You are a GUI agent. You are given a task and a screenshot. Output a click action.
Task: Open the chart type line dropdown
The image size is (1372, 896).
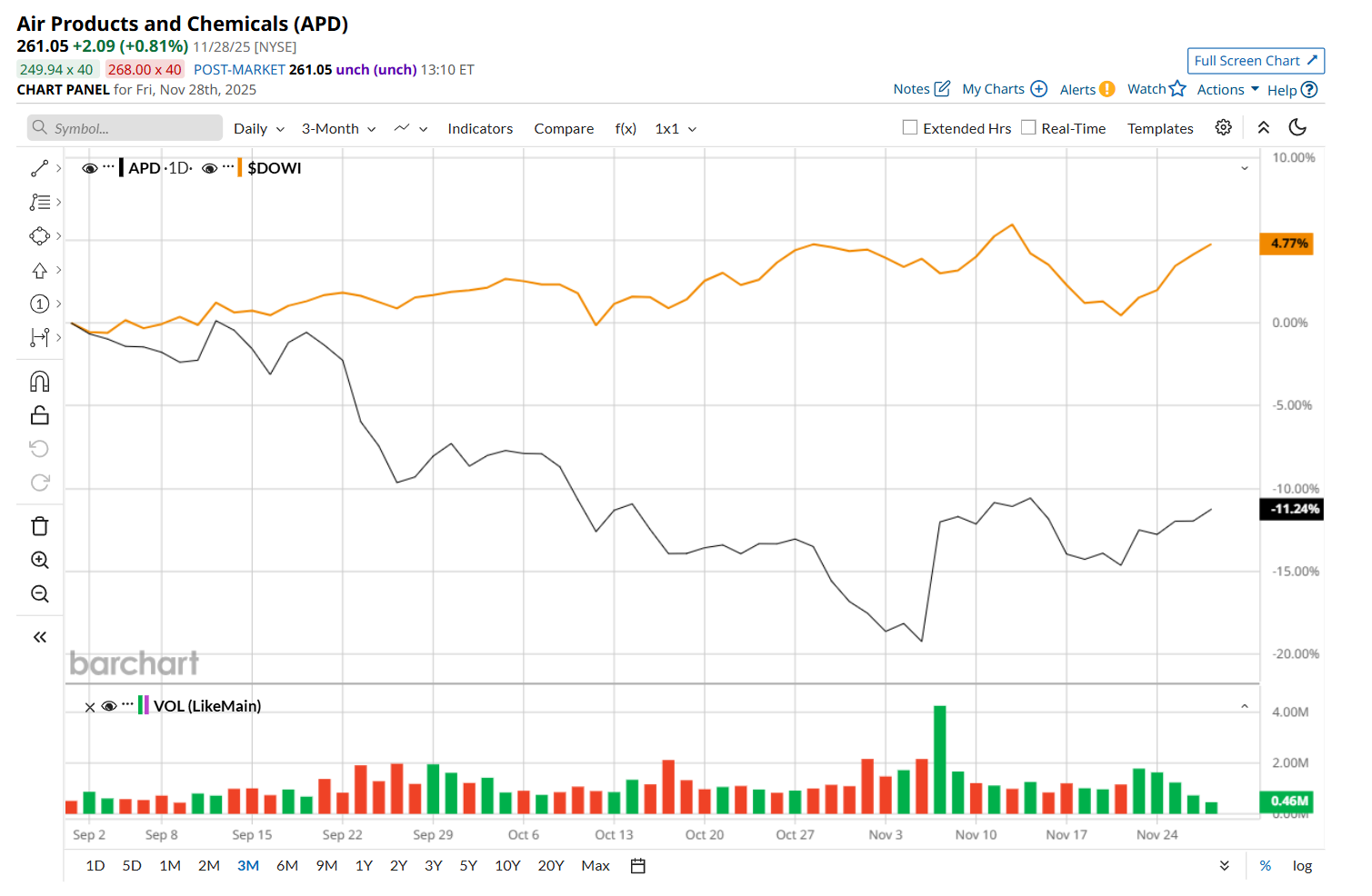pos(411,129)
